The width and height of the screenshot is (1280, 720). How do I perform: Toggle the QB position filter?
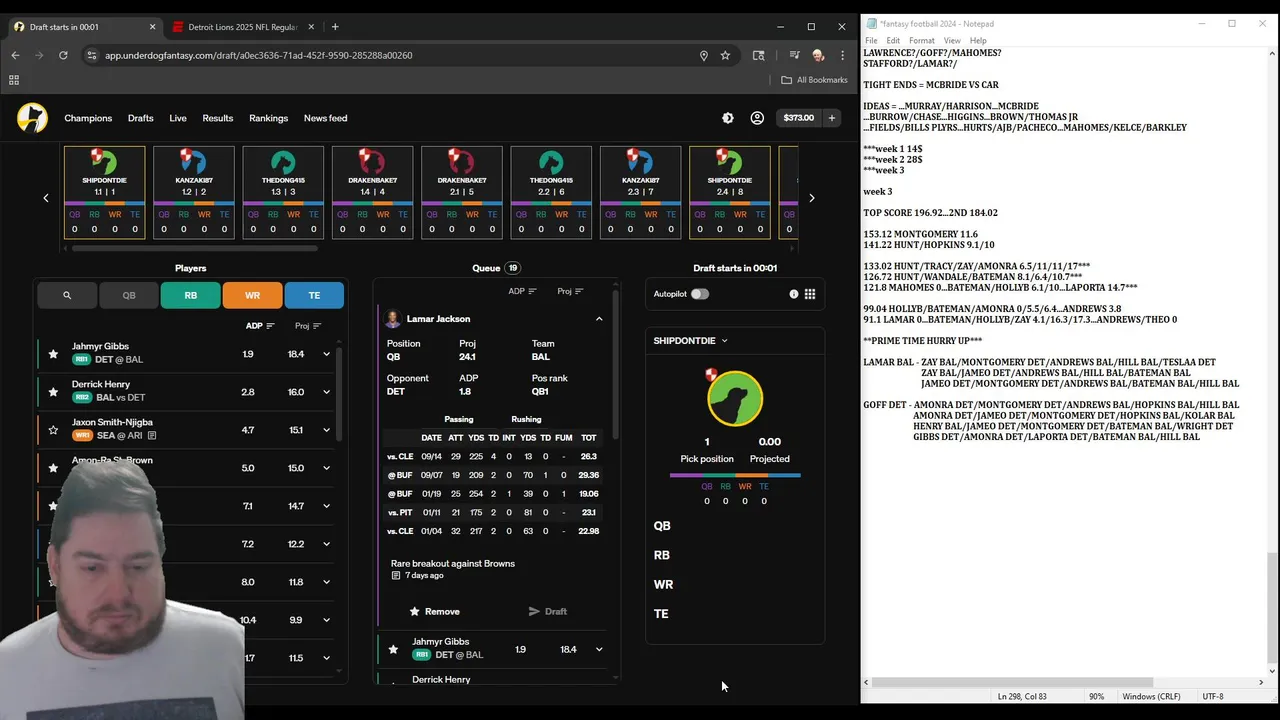[129, 295]
